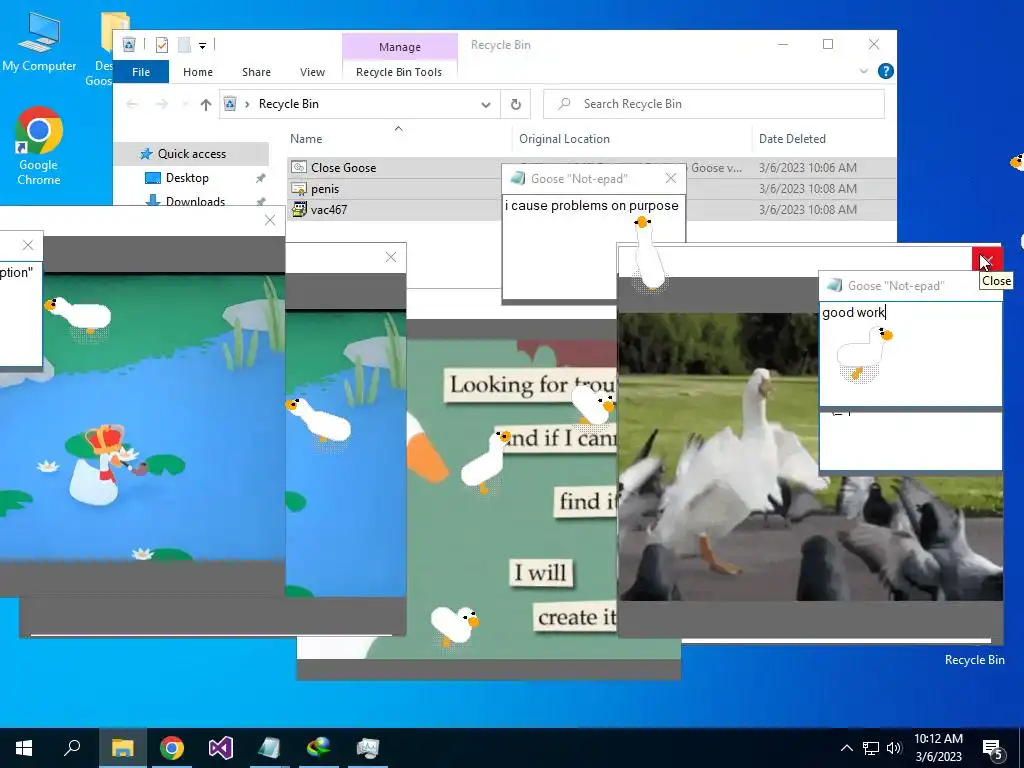Click the Recycle Bin breadcrumb in address bar

289,104
